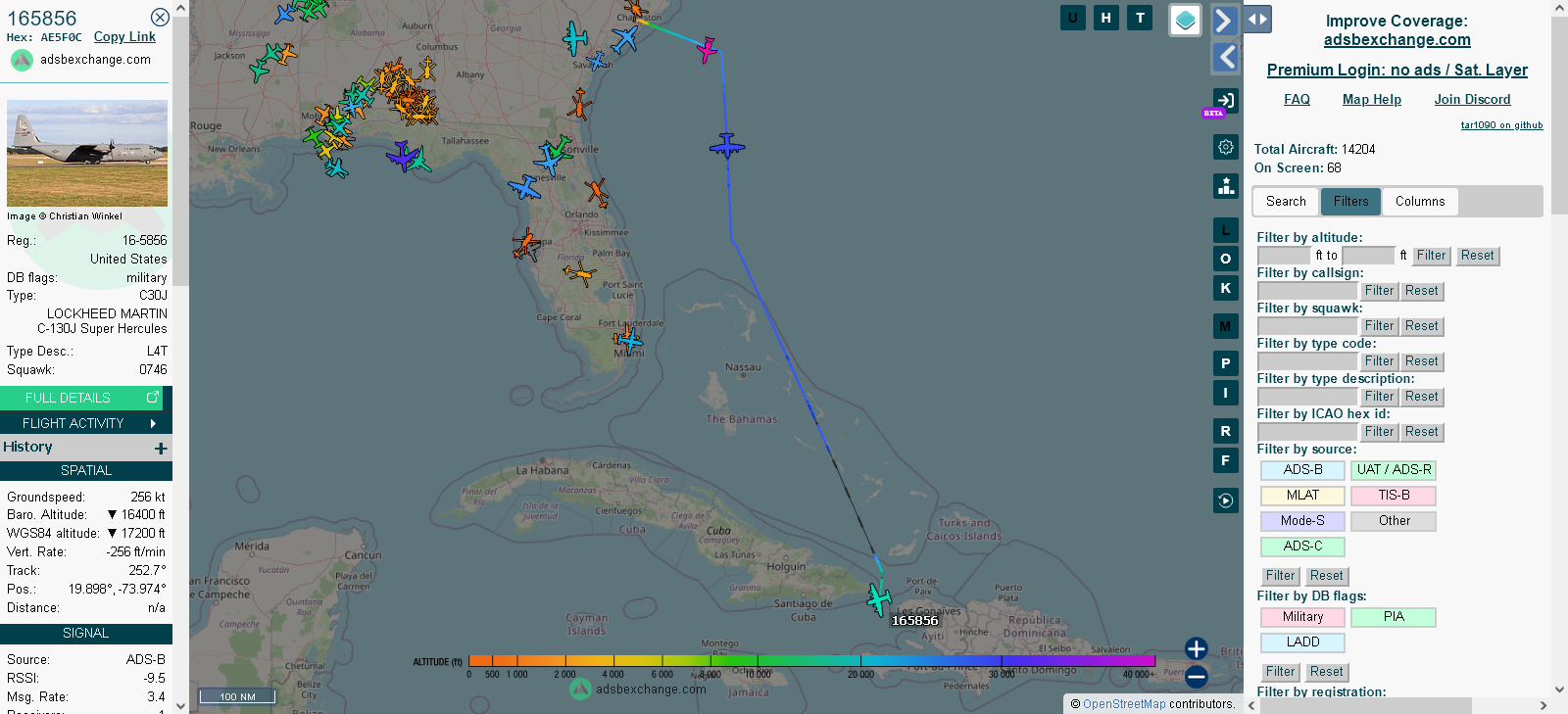Open tar1090 on github link
This screenshot has width=1568, height=714.
point(1501,125)
